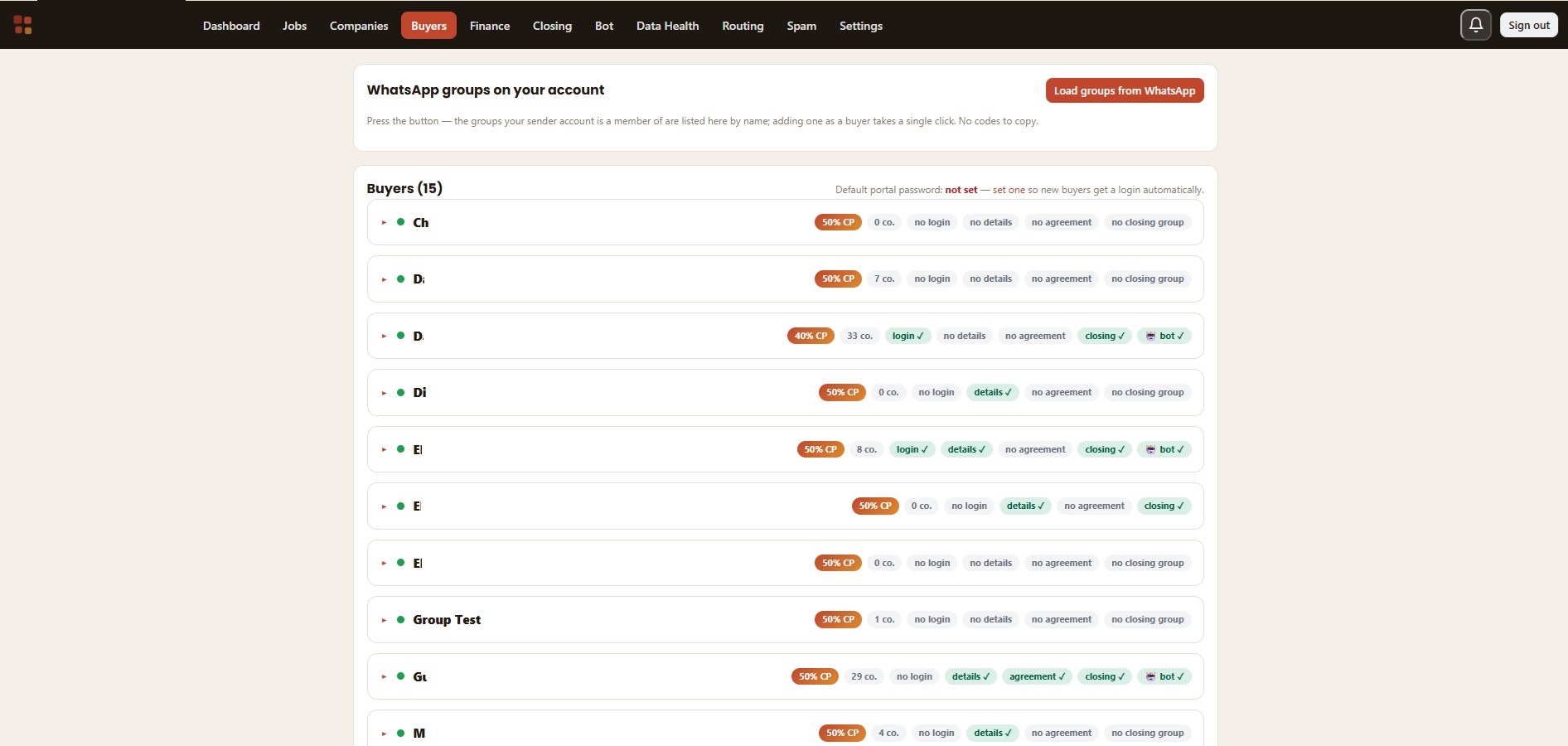This screenshot has height=746, width=1568.
Task: Click the Sign out button
Action: pos(1529,25)
